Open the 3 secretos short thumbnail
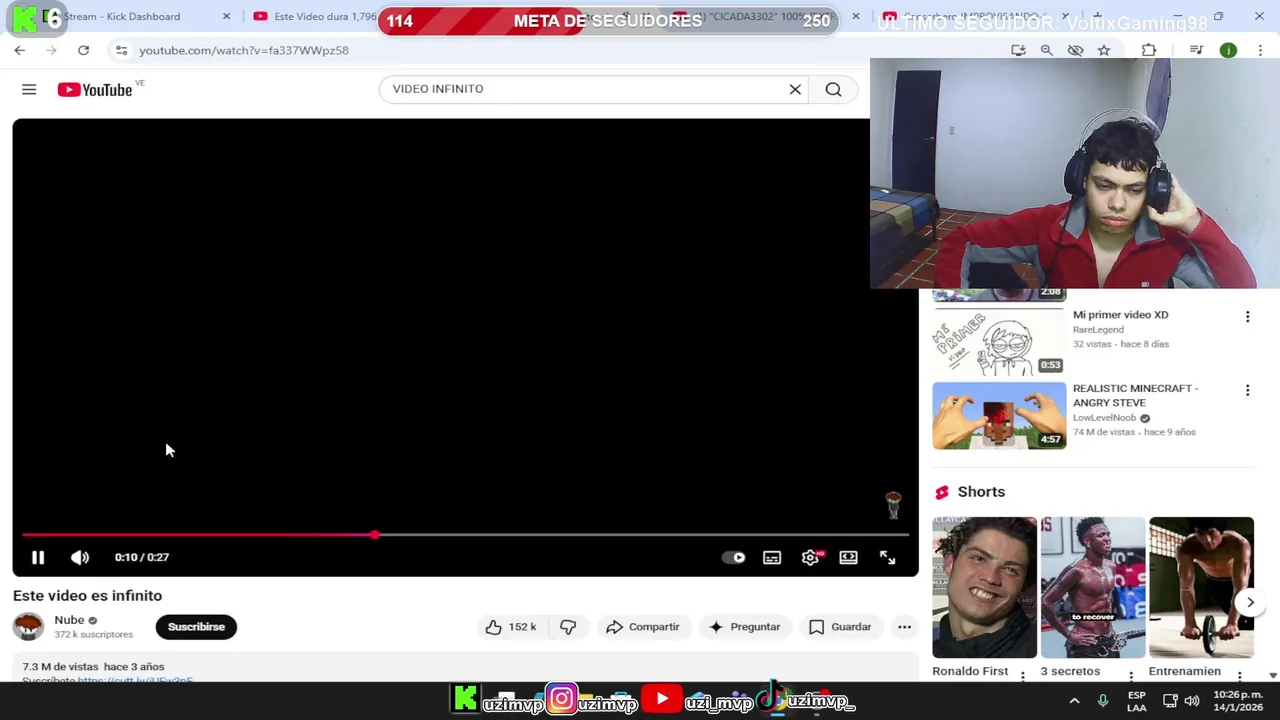Screen dimensions: 1280x720 [1093, 587]
